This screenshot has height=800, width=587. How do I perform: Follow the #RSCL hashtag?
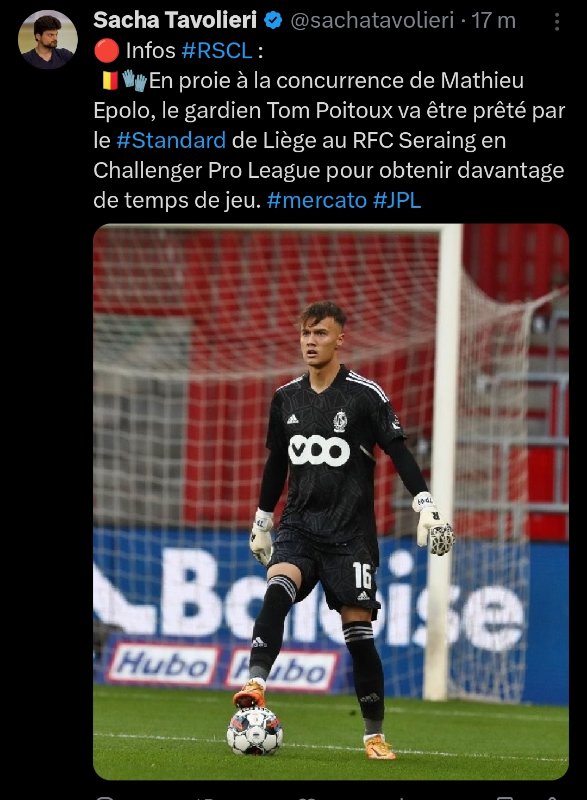click(217, 51)
